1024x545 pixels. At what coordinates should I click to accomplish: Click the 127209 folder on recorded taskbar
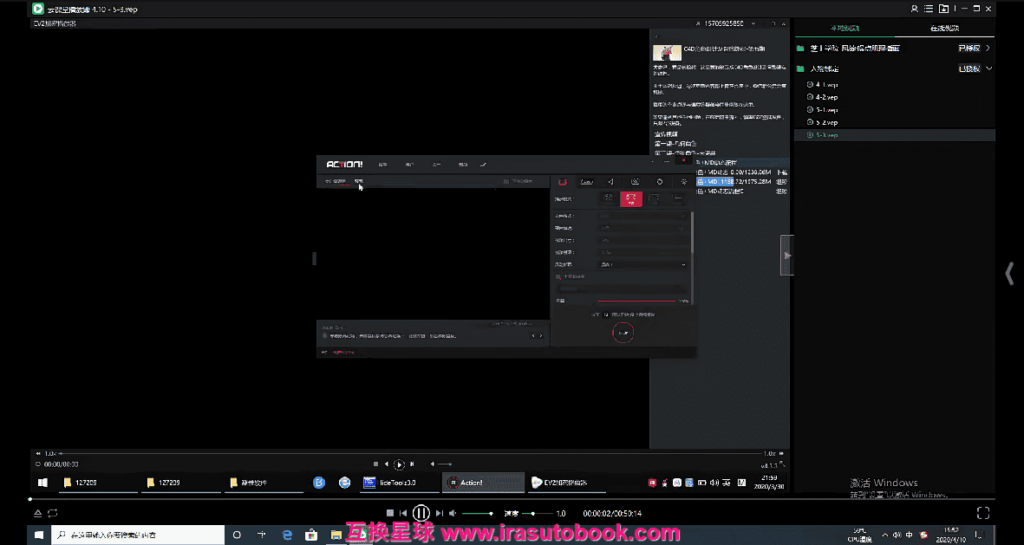pyautogui.click(x=181, y=482)
